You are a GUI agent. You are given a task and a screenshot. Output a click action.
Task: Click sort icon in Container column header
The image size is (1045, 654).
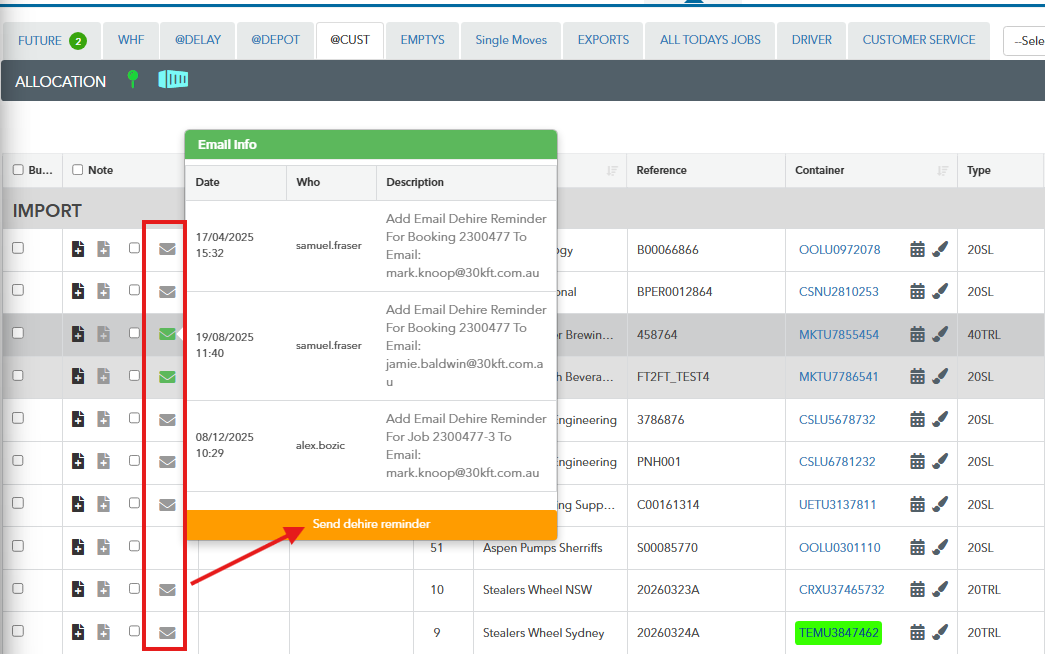pos(942,171)
